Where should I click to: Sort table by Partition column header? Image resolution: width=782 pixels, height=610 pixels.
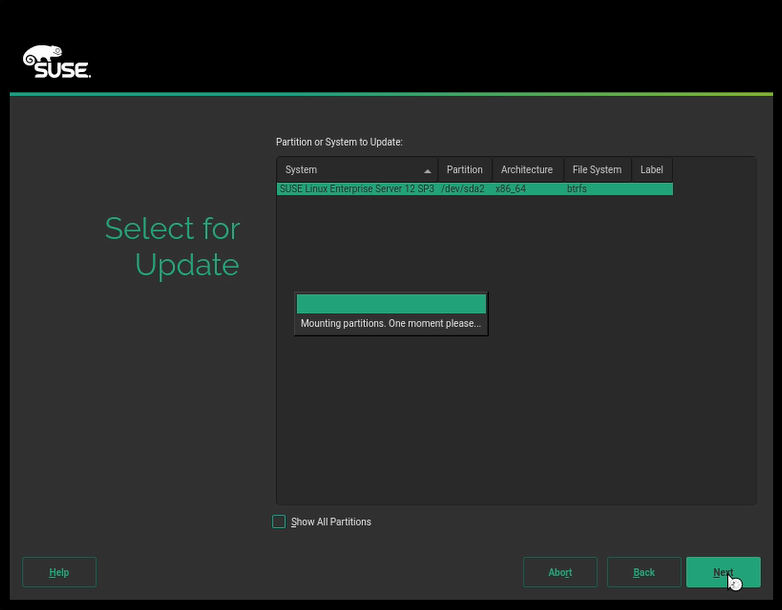[x=465, y=170]
